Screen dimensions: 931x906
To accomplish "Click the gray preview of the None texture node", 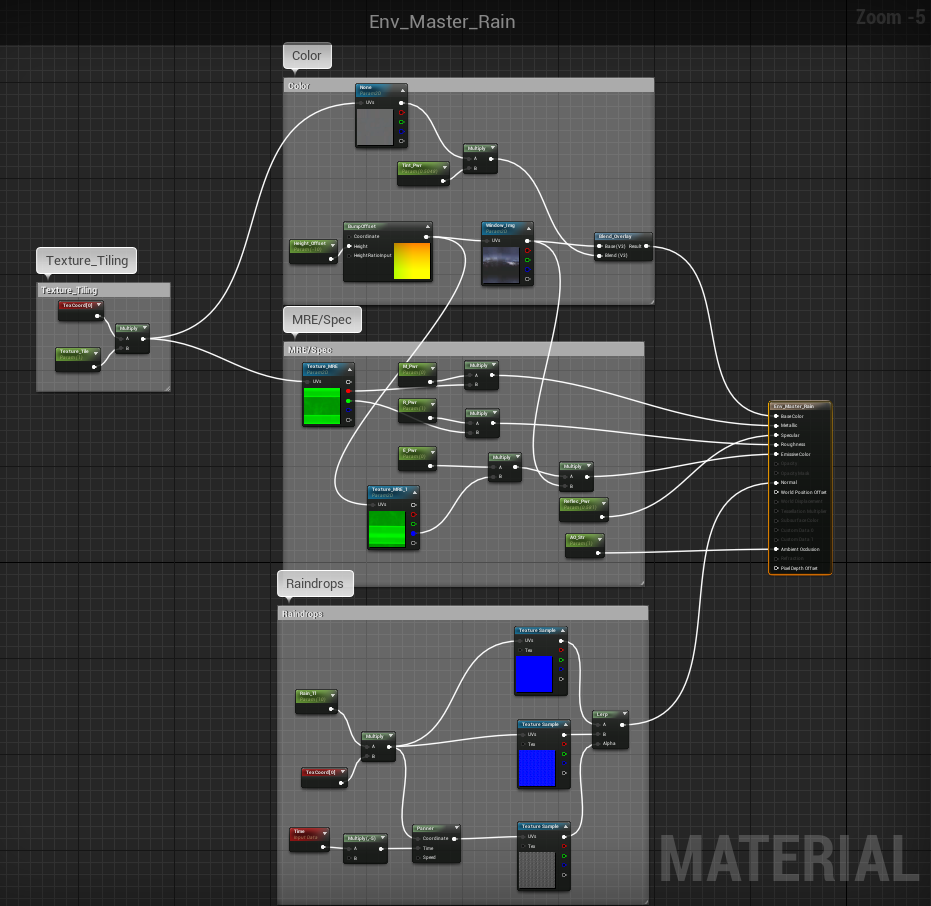I will (x=375, y=126).
